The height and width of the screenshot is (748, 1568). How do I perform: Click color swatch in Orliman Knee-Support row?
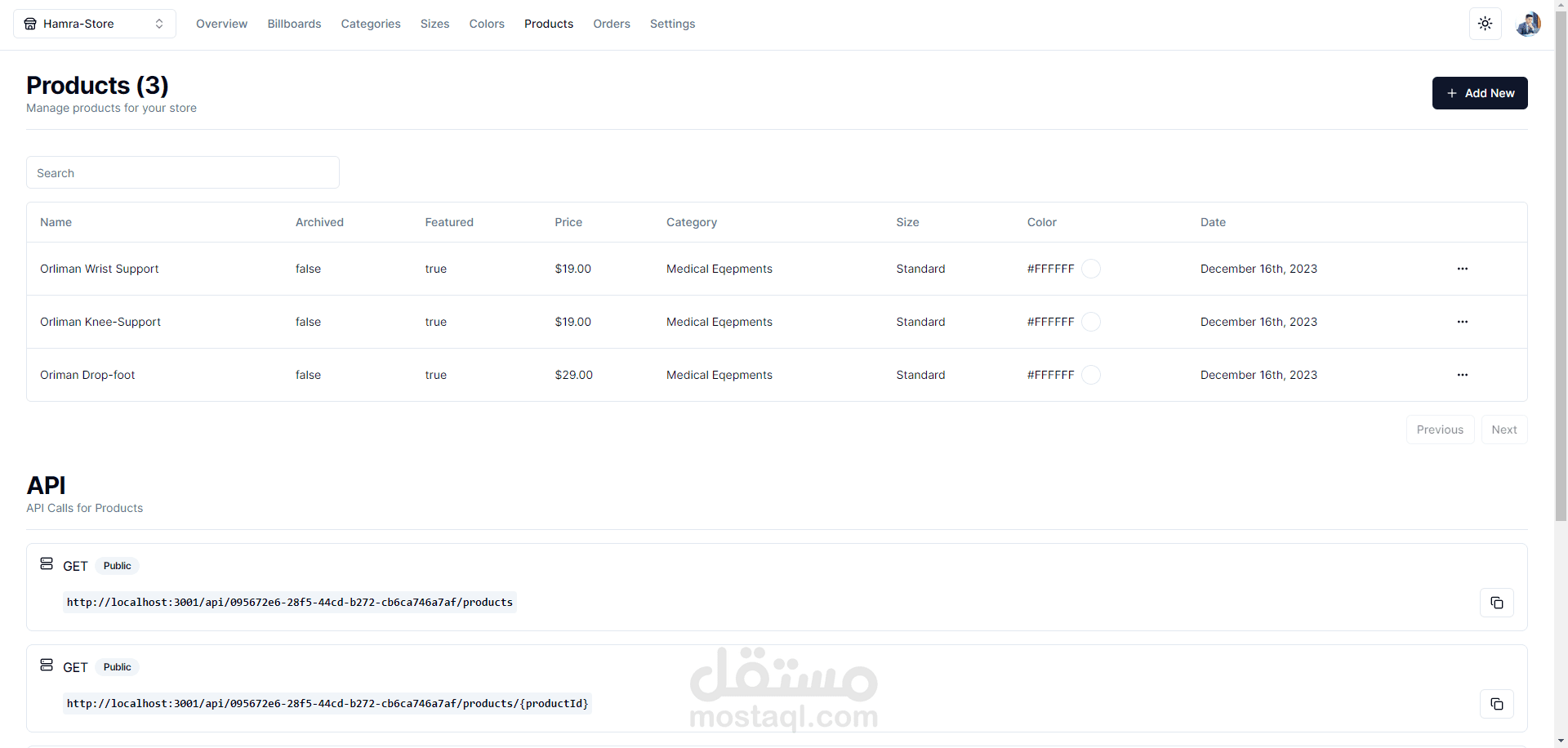[x=1091, y=322]
